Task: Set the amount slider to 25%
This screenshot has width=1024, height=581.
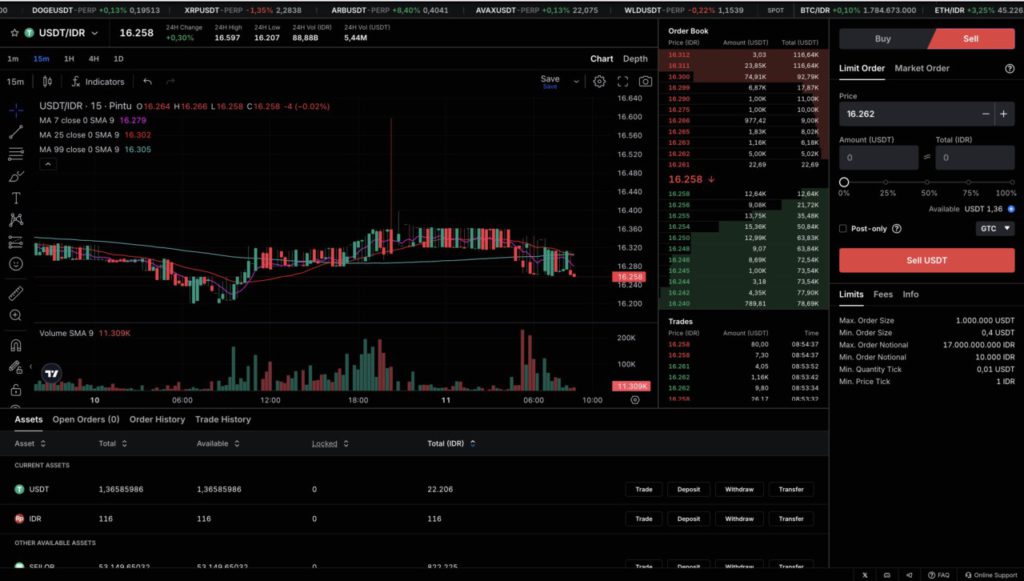Action: point(886,182)
